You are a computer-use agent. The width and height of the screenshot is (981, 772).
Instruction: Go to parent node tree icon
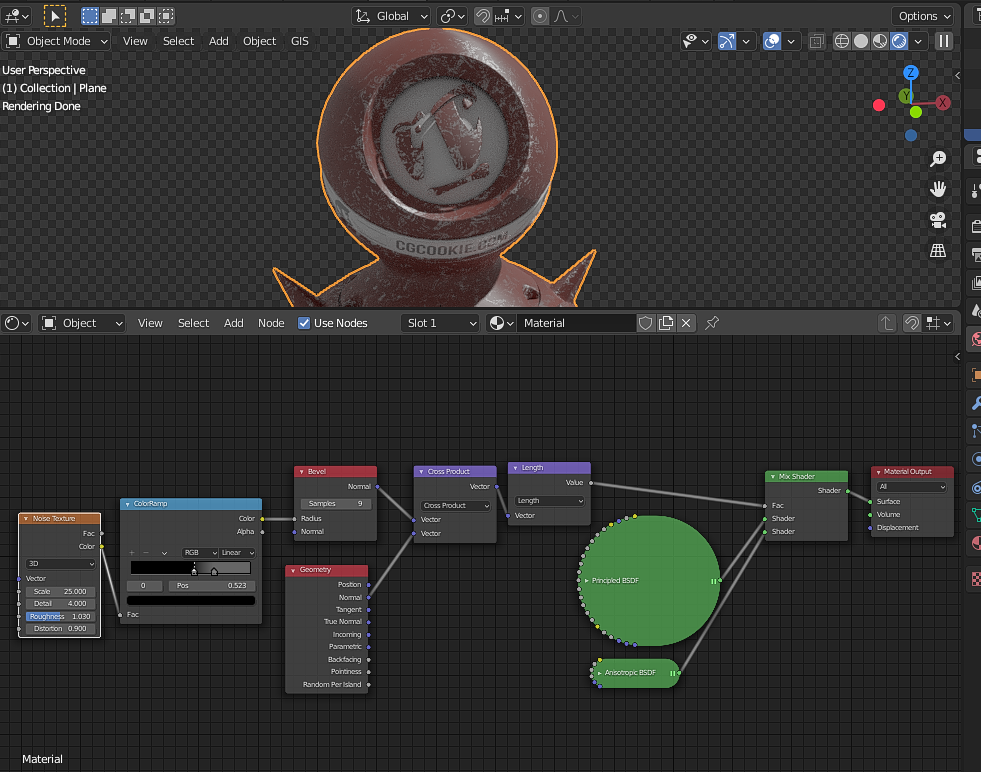[x=887, y=323]
